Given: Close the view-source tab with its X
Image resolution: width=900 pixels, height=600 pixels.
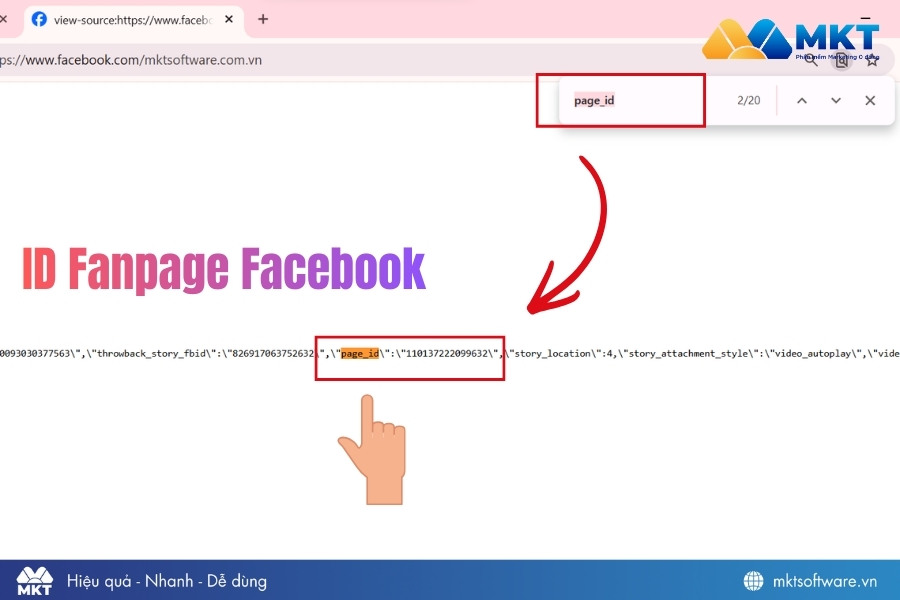Looking at the screenshot, I should [227, 18].
